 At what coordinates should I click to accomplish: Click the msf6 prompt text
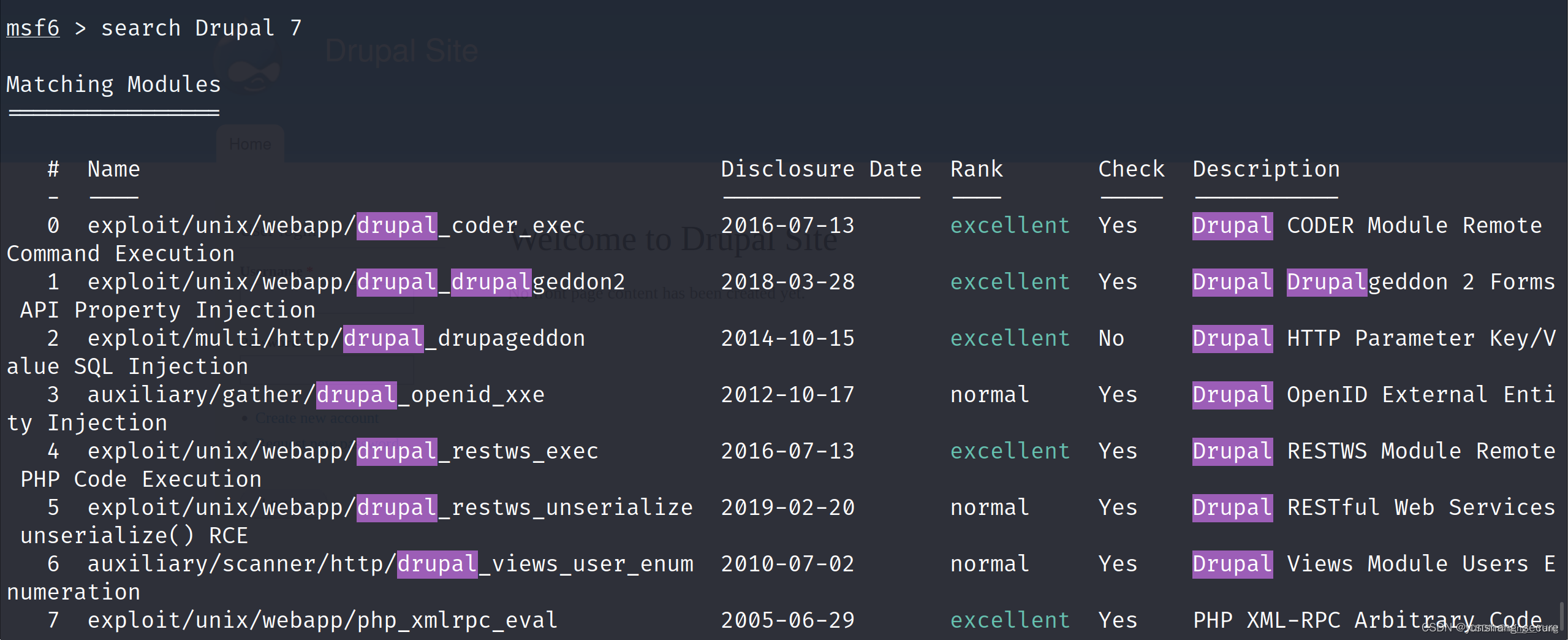pos(33,28)
